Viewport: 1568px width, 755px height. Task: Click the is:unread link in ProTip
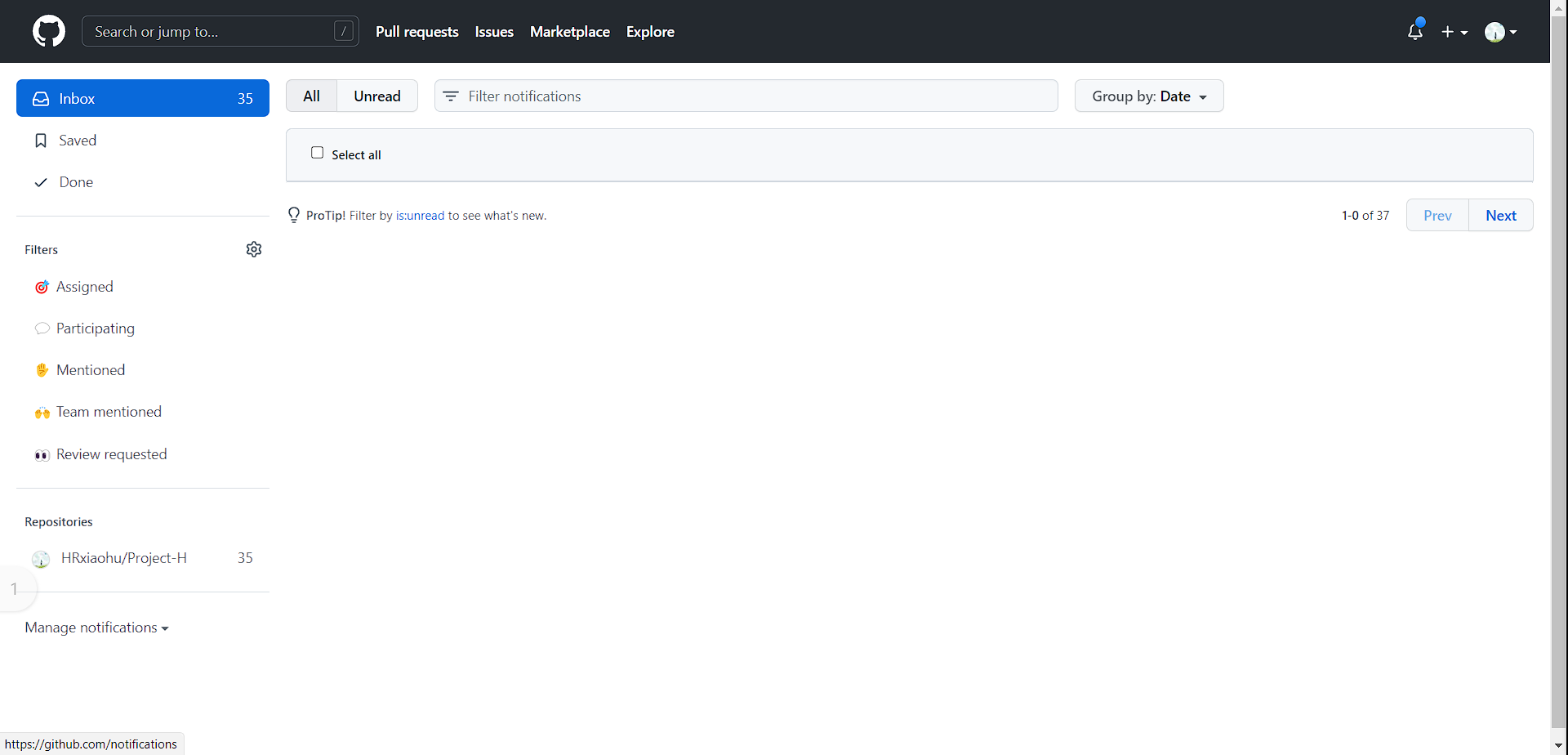[420, 216]
